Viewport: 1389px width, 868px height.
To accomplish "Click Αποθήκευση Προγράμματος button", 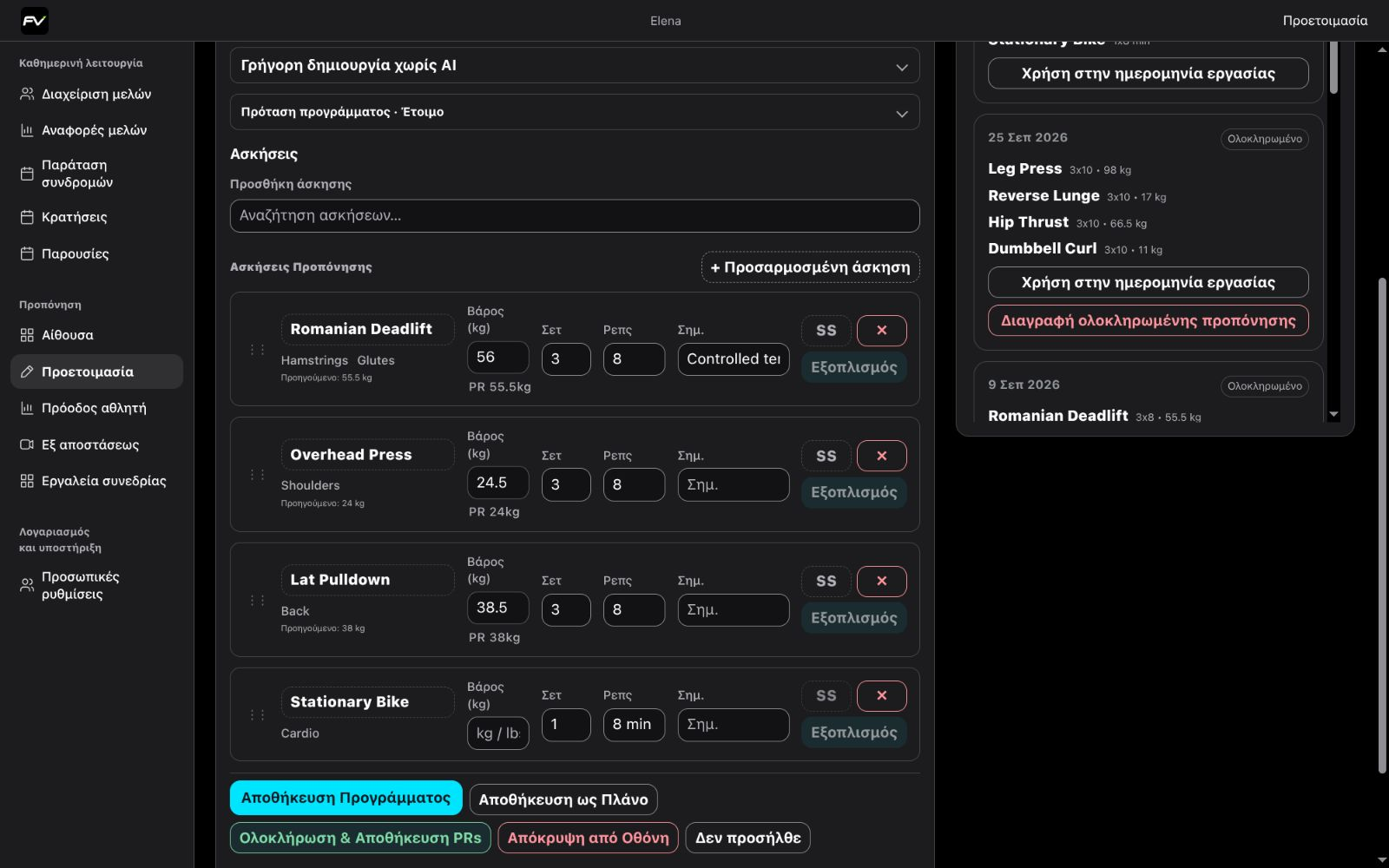I will 346,798.
